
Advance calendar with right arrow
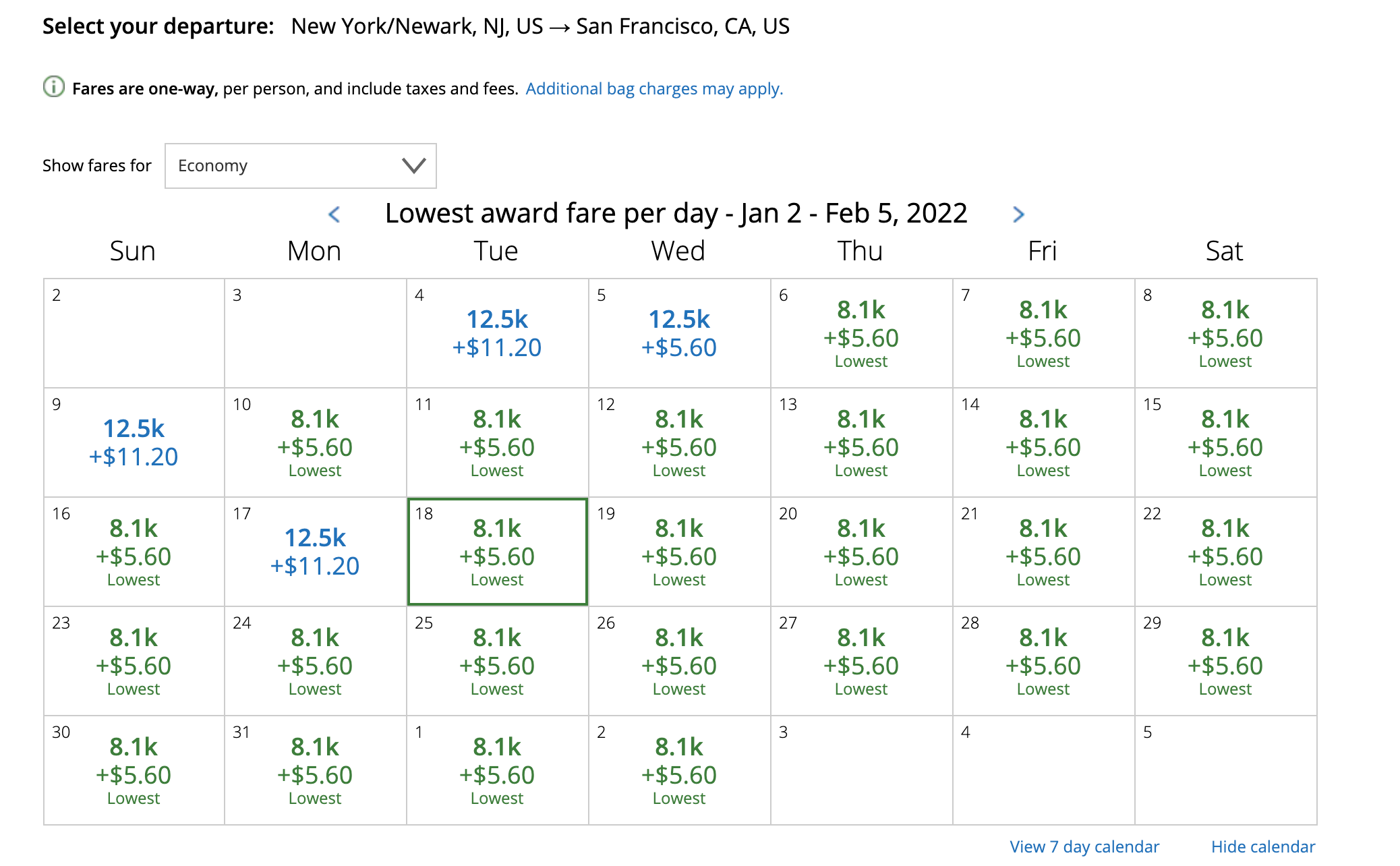[1018, 214]
